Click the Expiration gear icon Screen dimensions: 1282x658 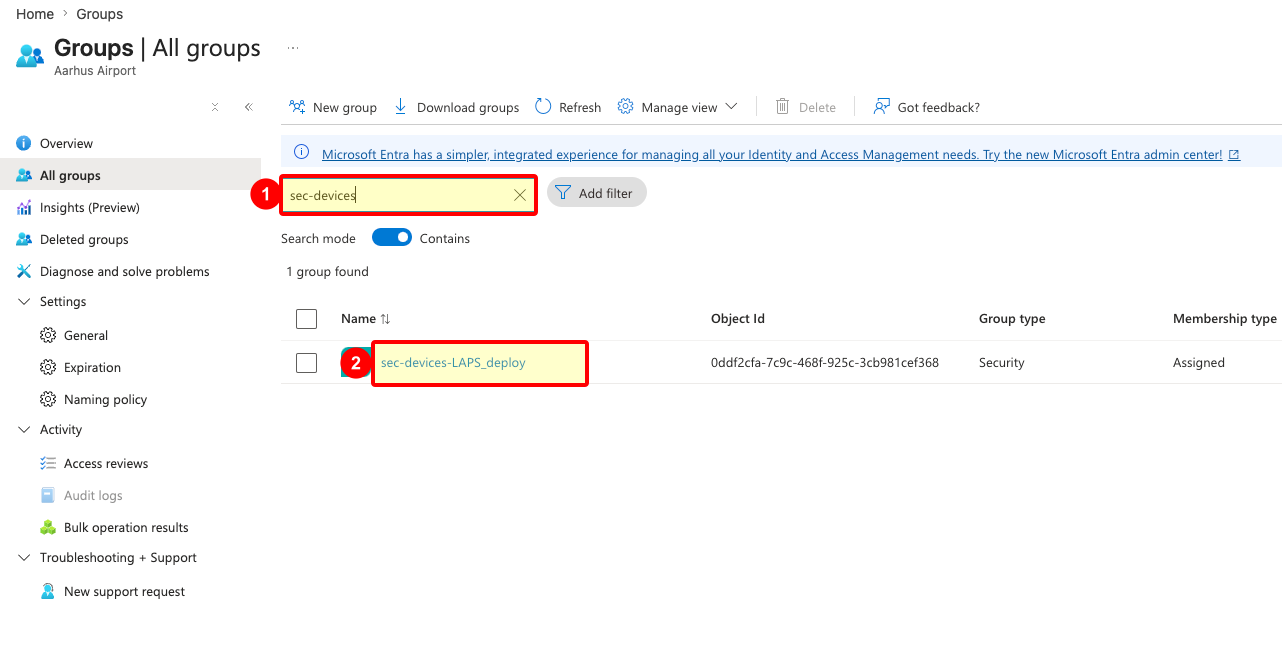click(x=48, y=367)
